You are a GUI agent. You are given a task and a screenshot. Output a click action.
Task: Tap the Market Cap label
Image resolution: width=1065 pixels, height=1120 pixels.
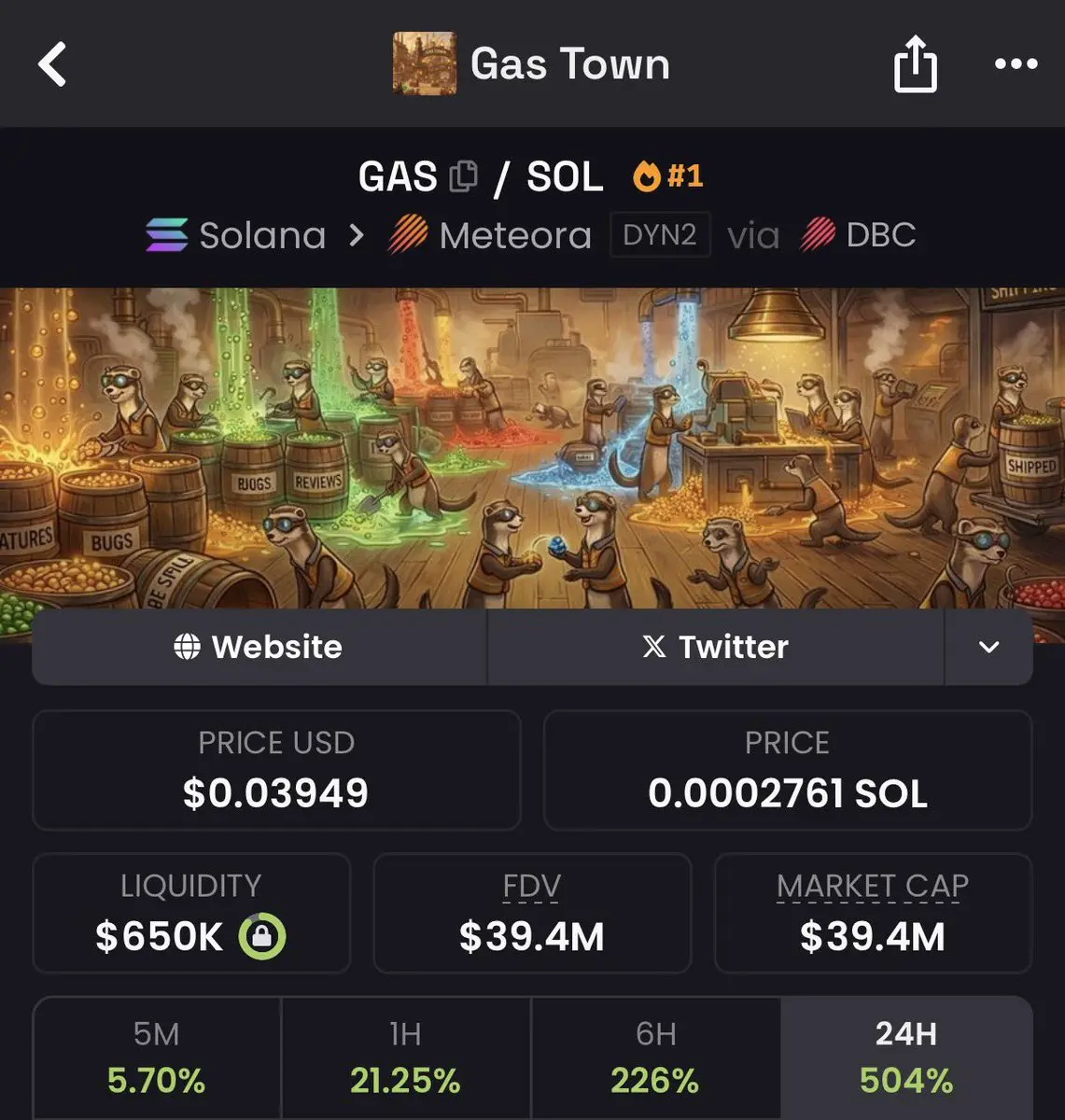point(872,886)
